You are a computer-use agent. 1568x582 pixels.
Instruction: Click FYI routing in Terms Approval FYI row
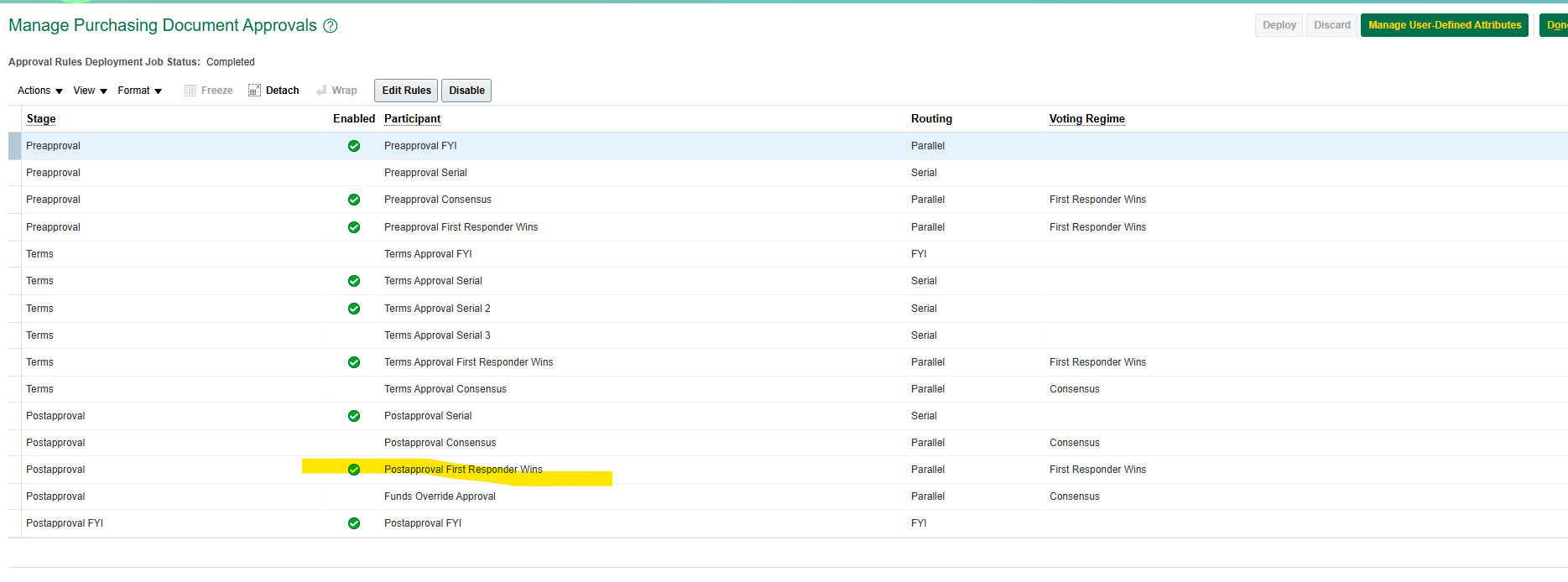click(x=919, y=254)
